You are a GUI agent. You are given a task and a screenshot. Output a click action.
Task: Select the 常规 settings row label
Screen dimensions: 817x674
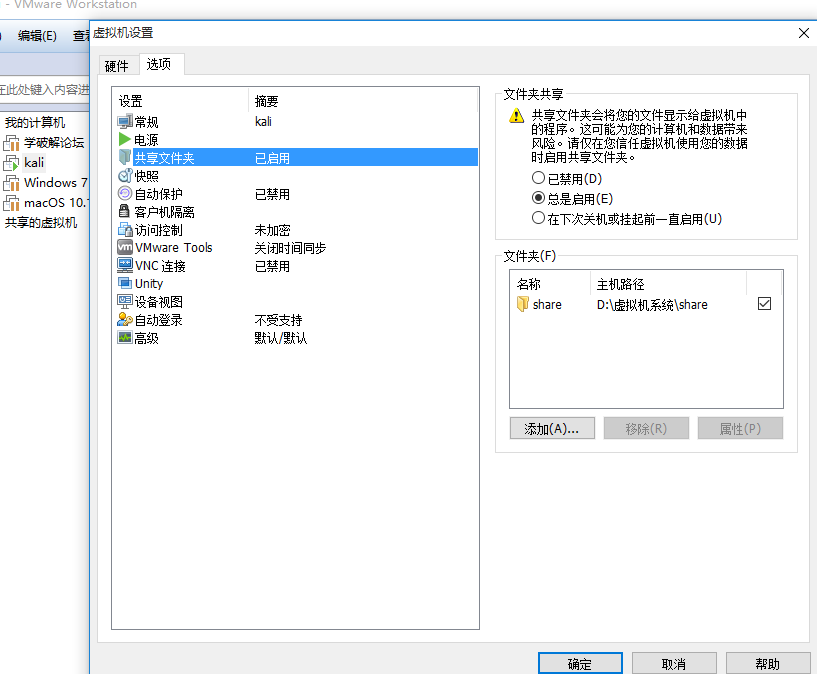point(146,122)
